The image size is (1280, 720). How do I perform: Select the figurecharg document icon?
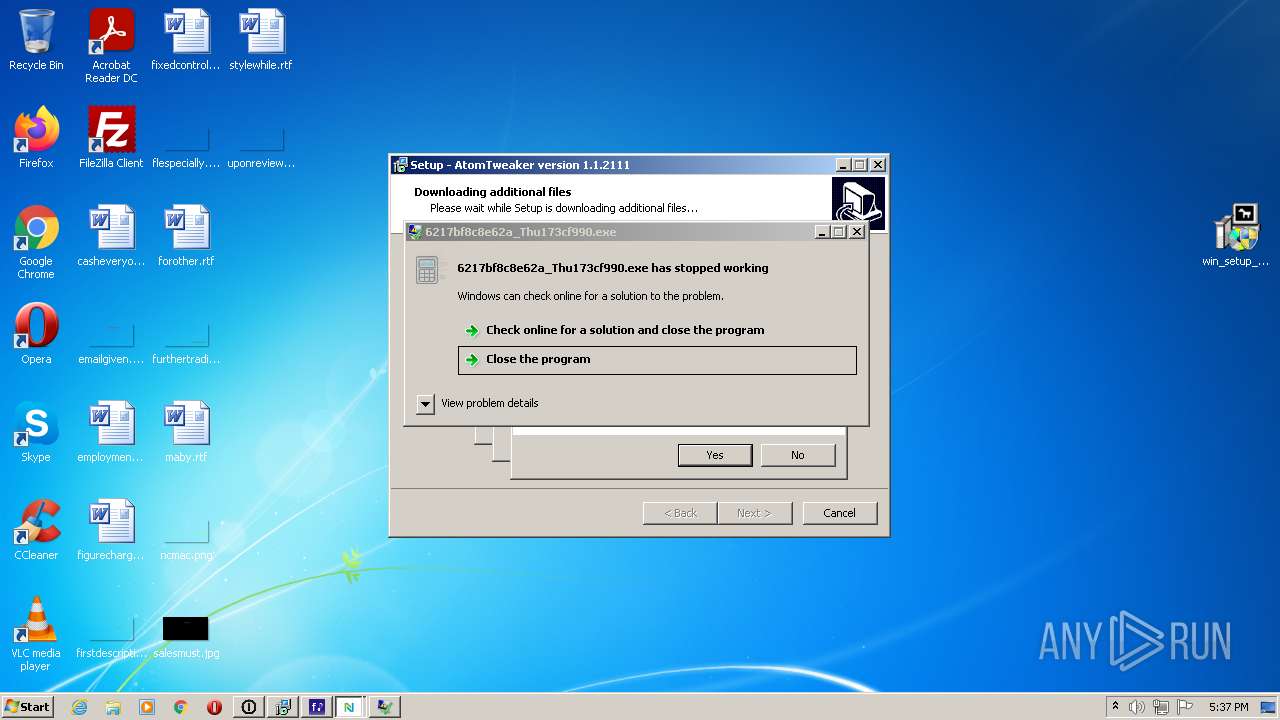111,530
